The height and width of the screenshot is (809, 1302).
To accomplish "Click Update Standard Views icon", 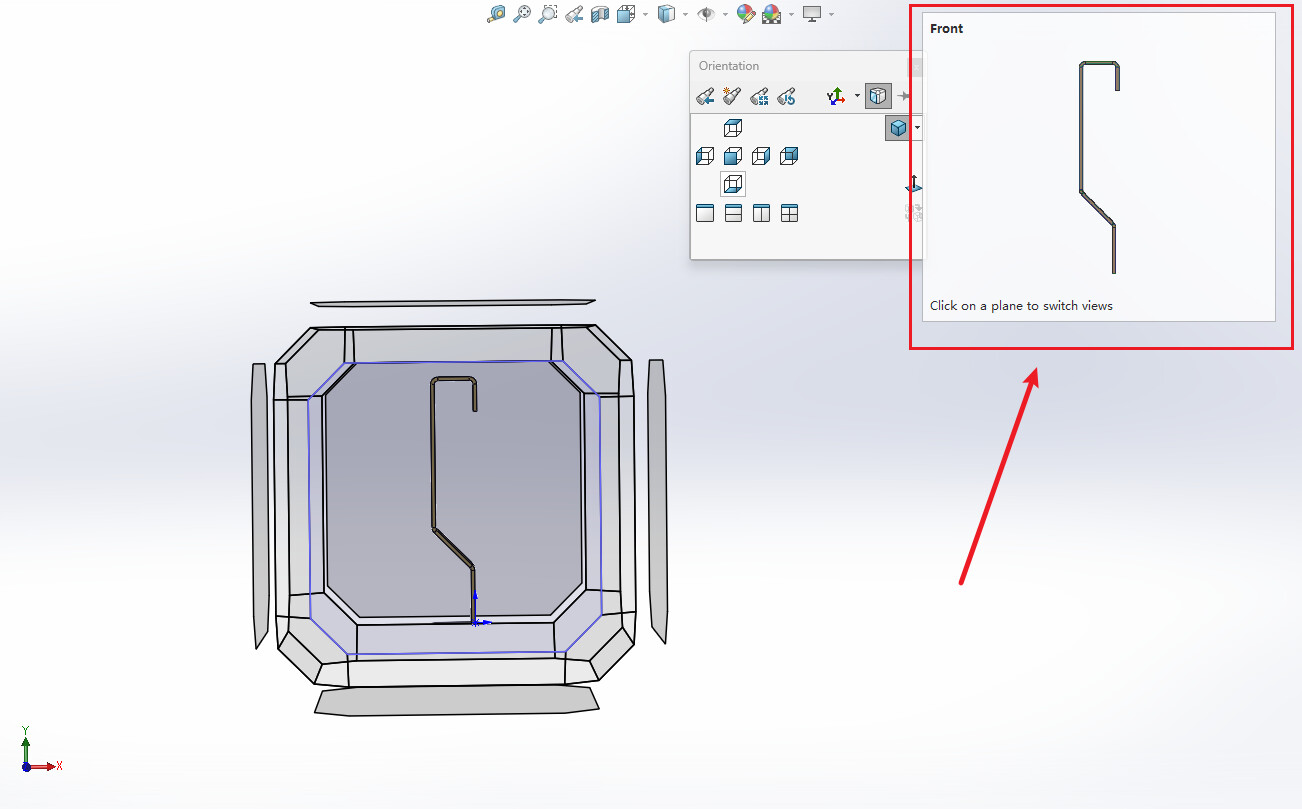I will 760,96.
